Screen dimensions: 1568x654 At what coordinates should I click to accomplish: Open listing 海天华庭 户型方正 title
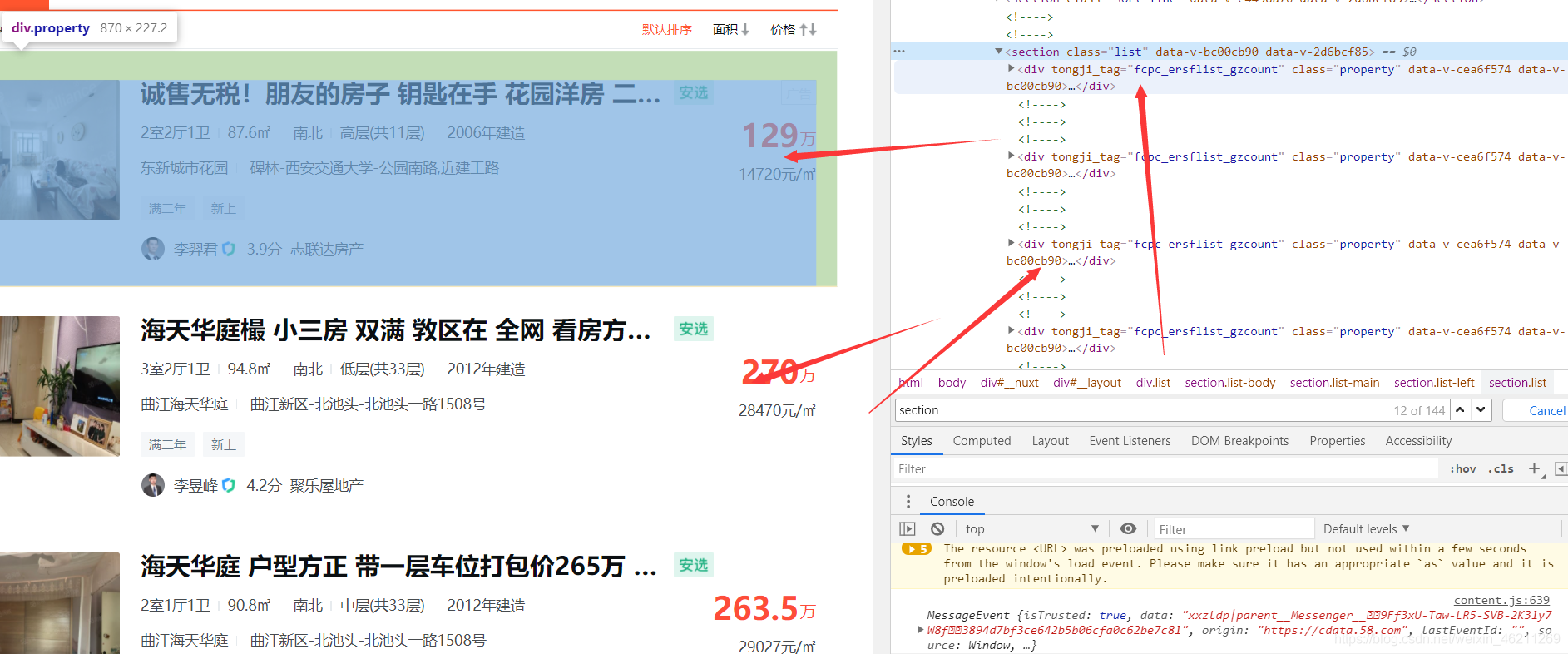398,567
